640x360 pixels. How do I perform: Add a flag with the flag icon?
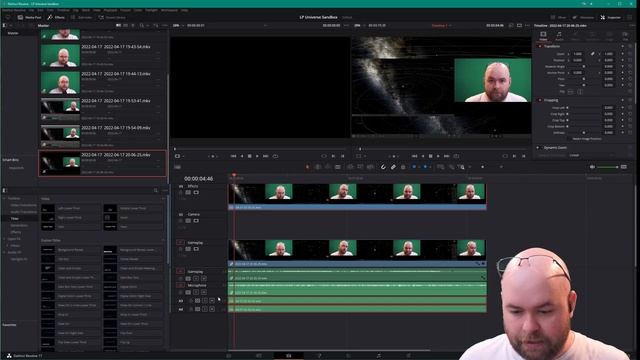click(x=414, y=167)
